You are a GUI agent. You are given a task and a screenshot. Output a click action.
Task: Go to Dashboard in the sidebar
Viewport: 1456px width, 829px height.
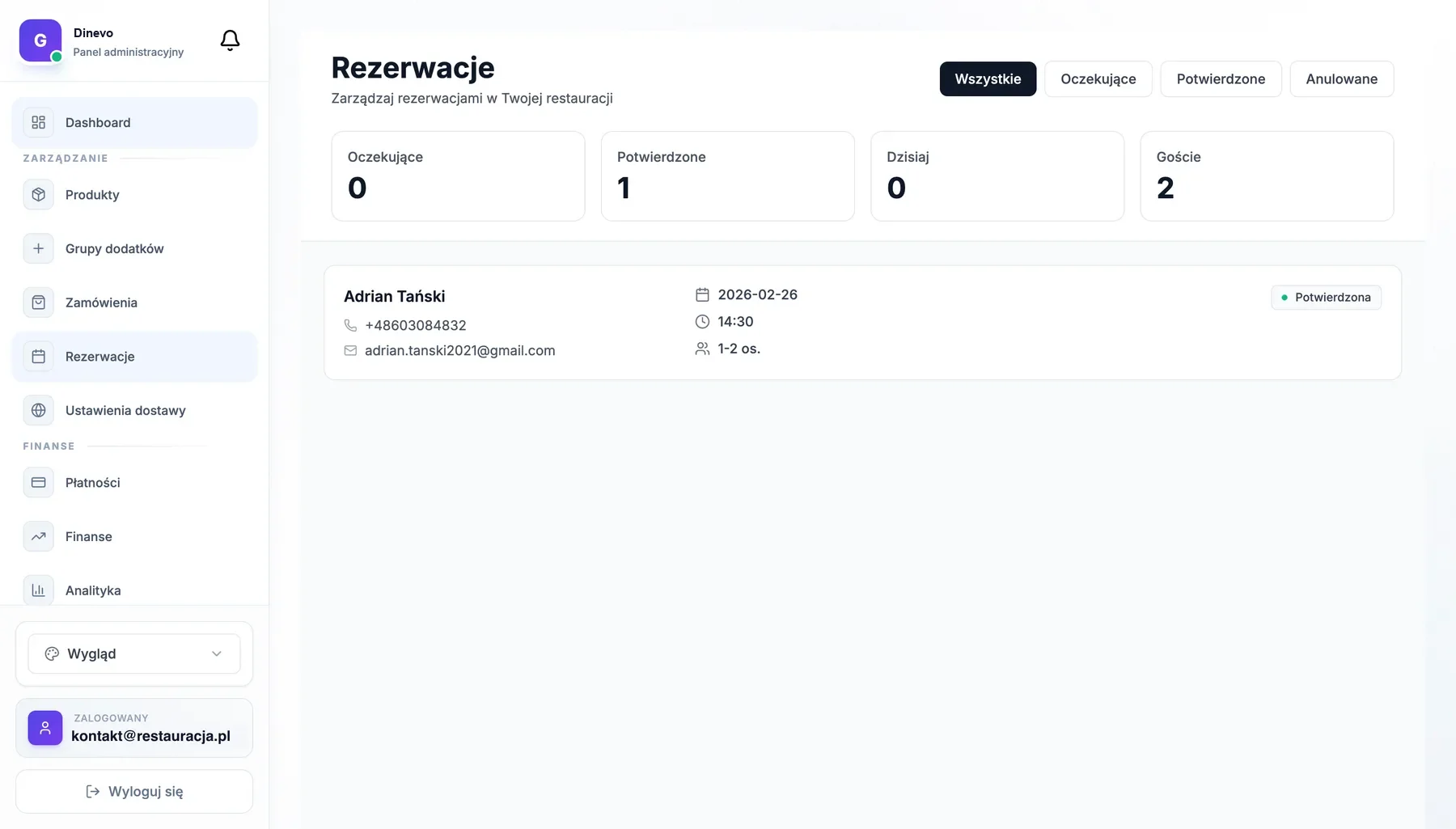pos(134,122)
